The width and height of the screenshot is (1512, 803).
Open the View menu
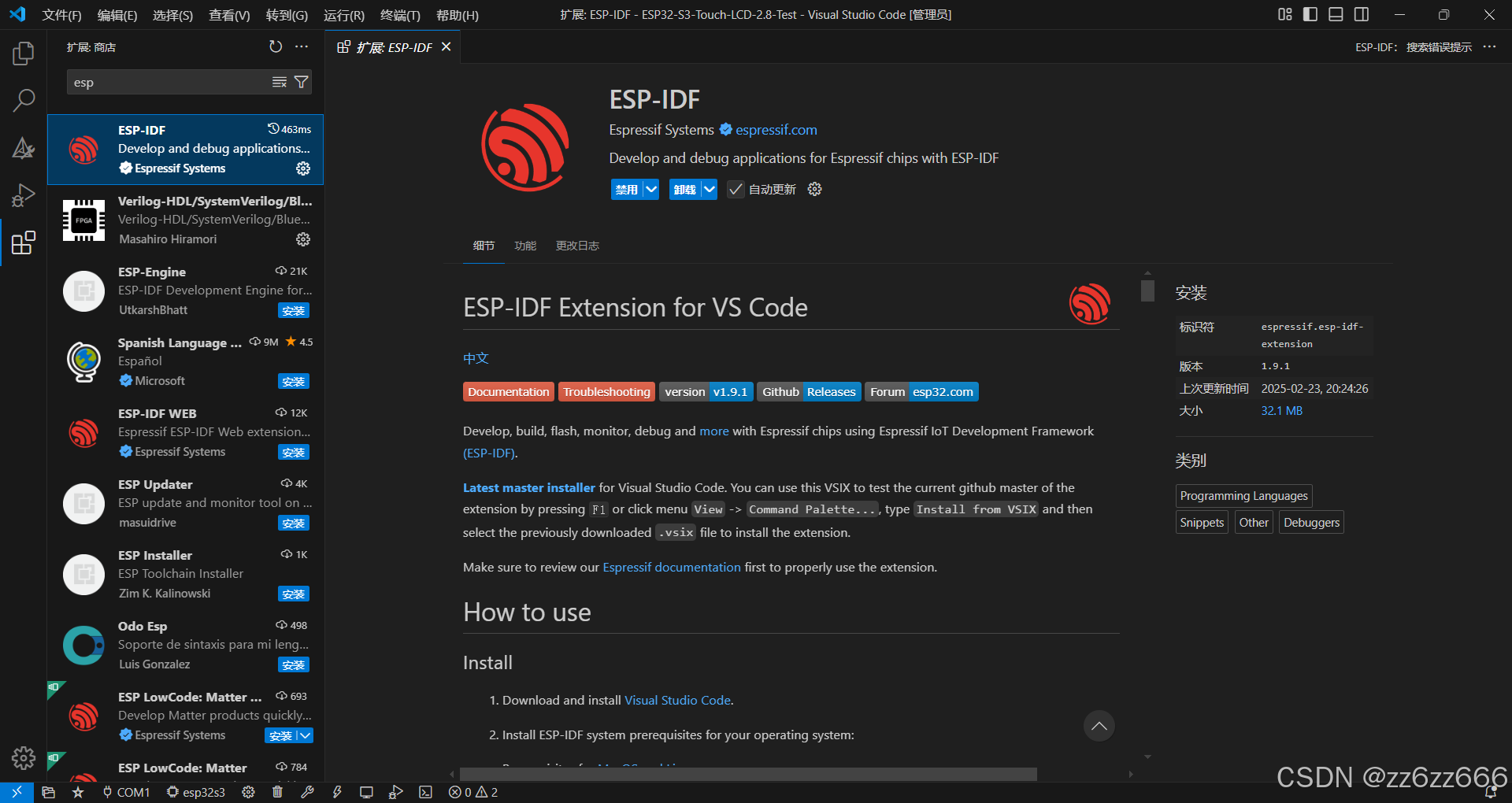pos(229,15)
